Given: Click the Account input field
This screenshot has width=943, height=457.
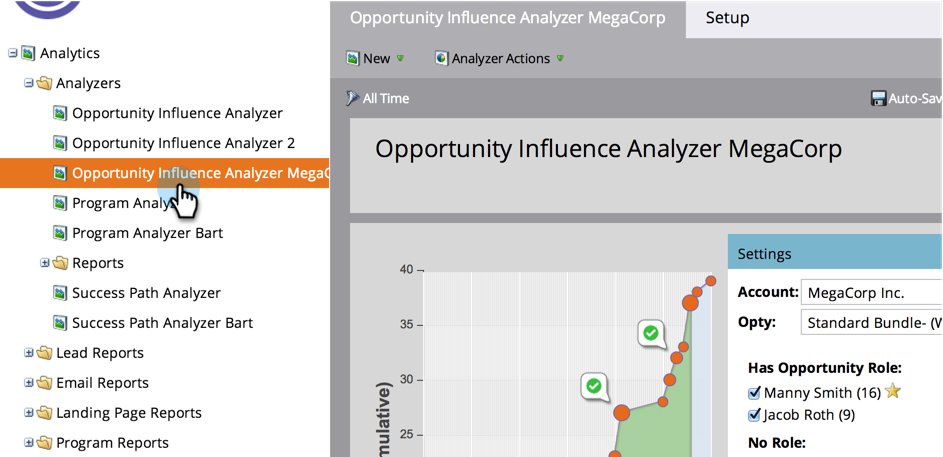Looking at the screenshot, I should [x=870, y=293].
